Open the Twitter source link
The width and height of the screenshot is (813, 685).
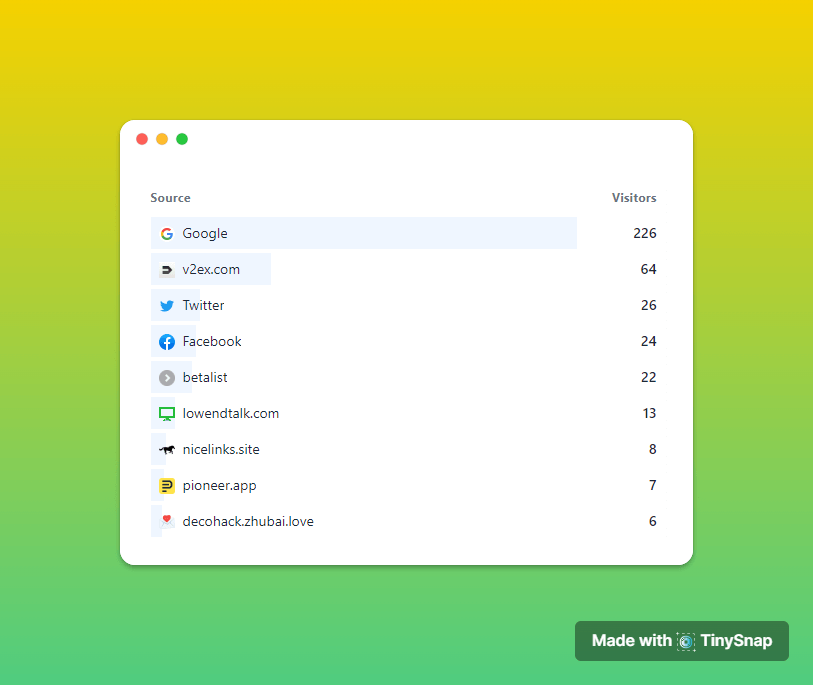(x=203, y=305)
